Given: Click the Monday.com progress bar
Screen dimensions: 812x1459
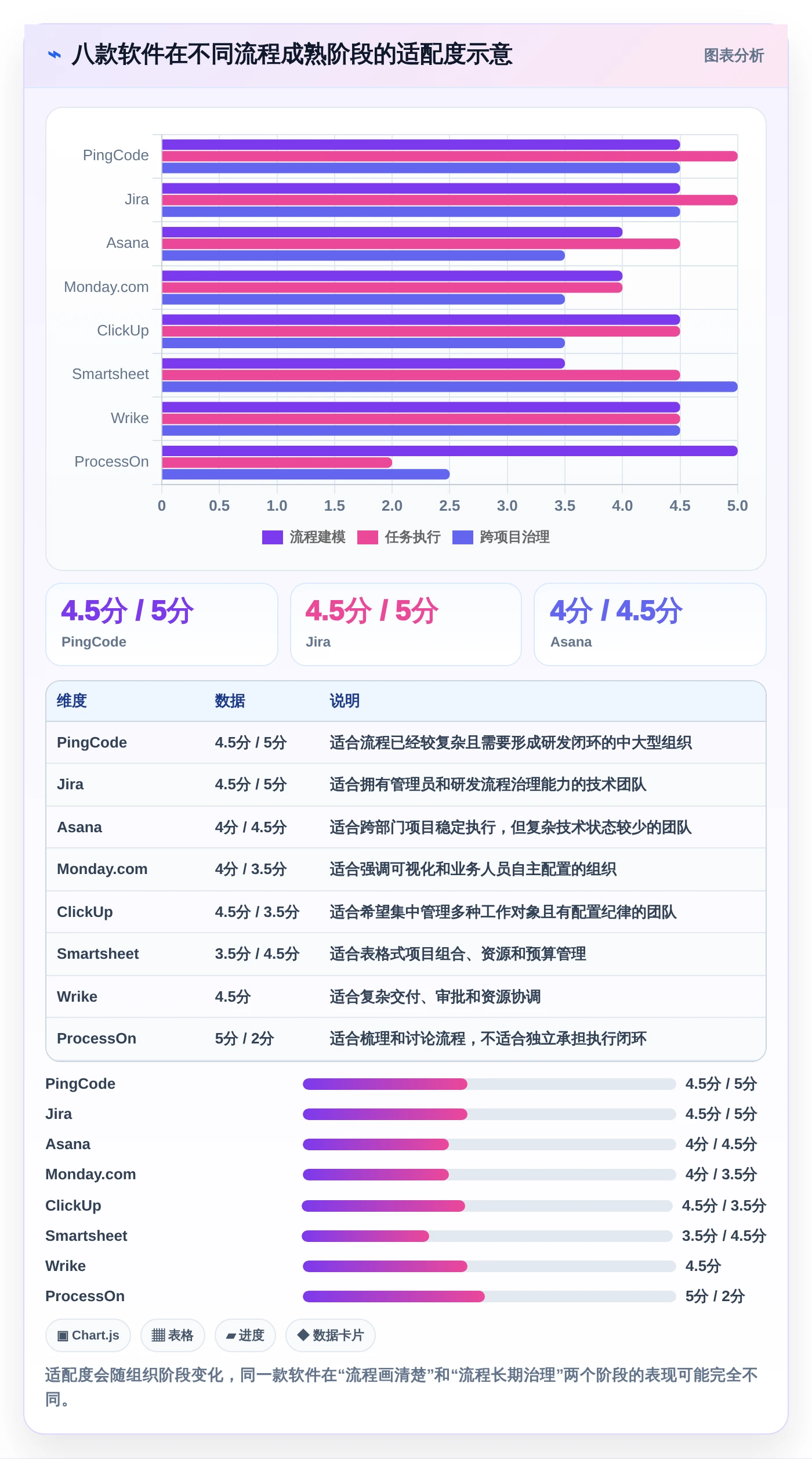Looking at the screenshot, I should point(490,1175).
